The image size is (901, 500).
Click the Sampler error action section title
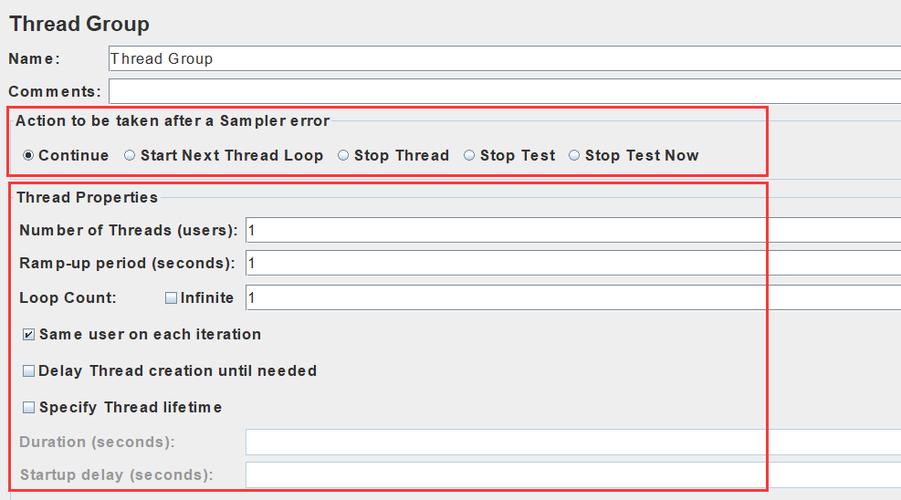click(172, 120)
